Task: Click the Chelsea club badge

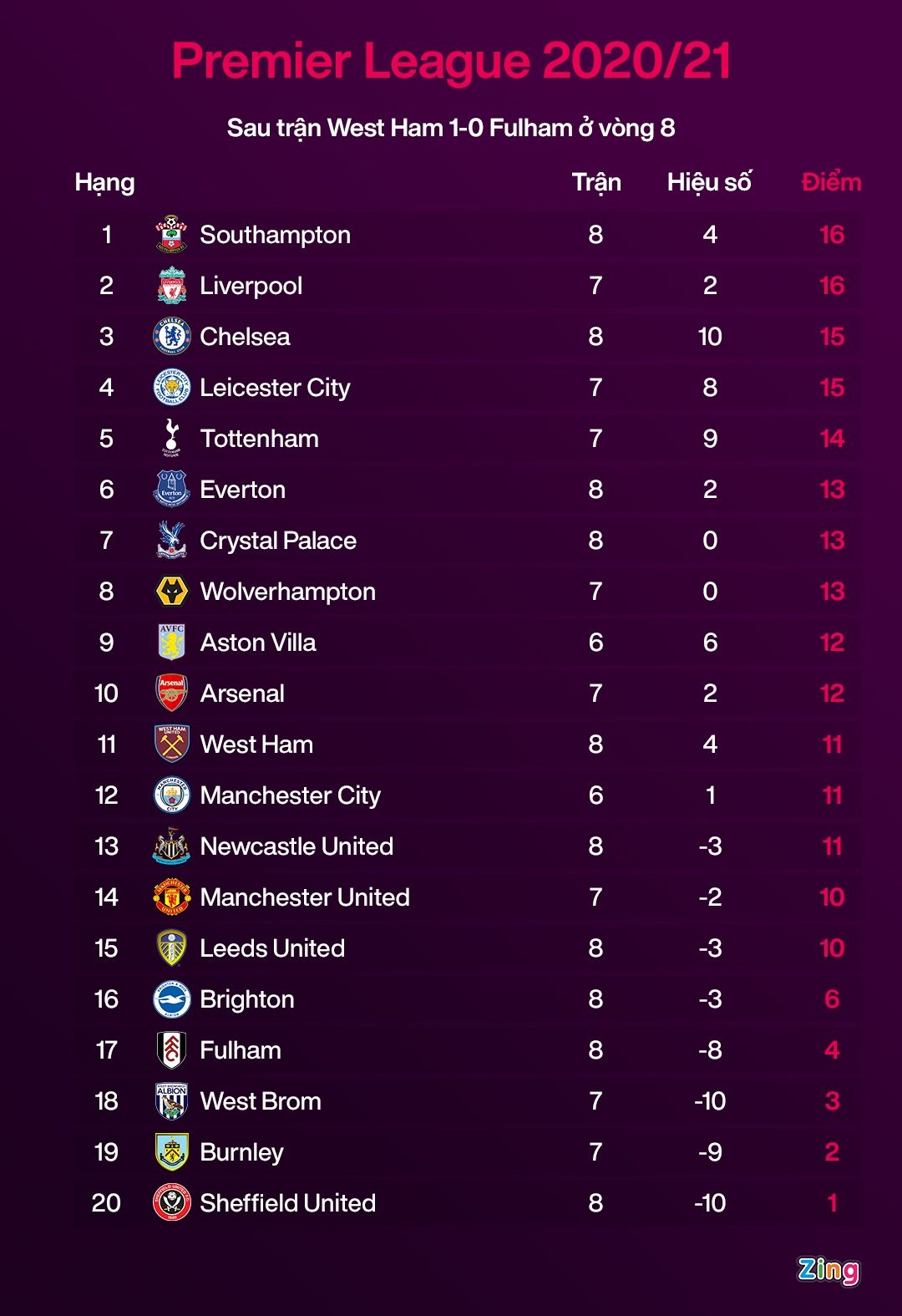Action: click(172, 337)
